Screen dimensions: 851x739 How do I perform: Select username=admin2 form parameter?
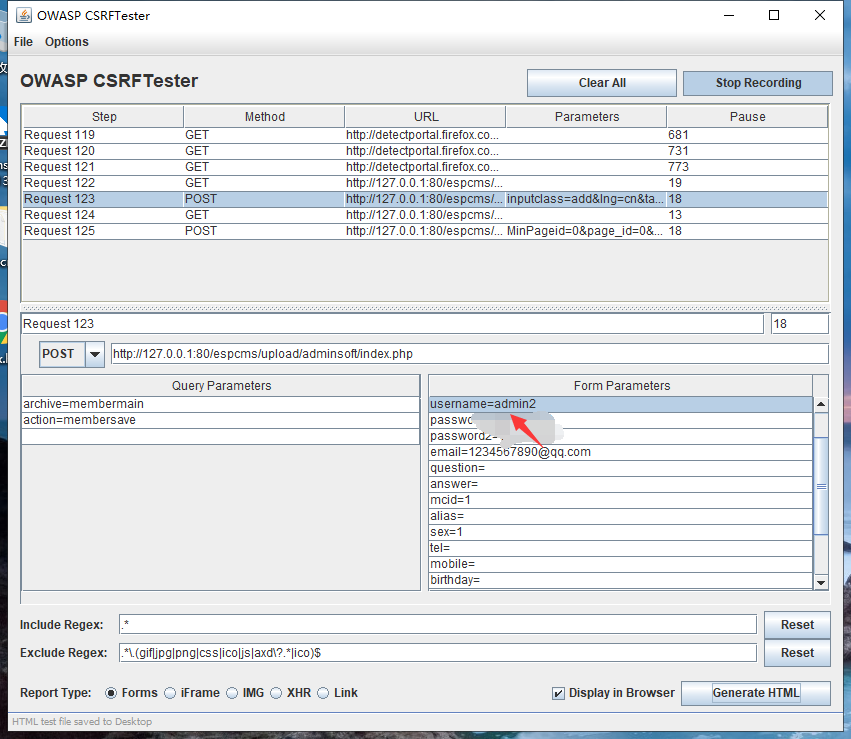click(x=620, y=404)
